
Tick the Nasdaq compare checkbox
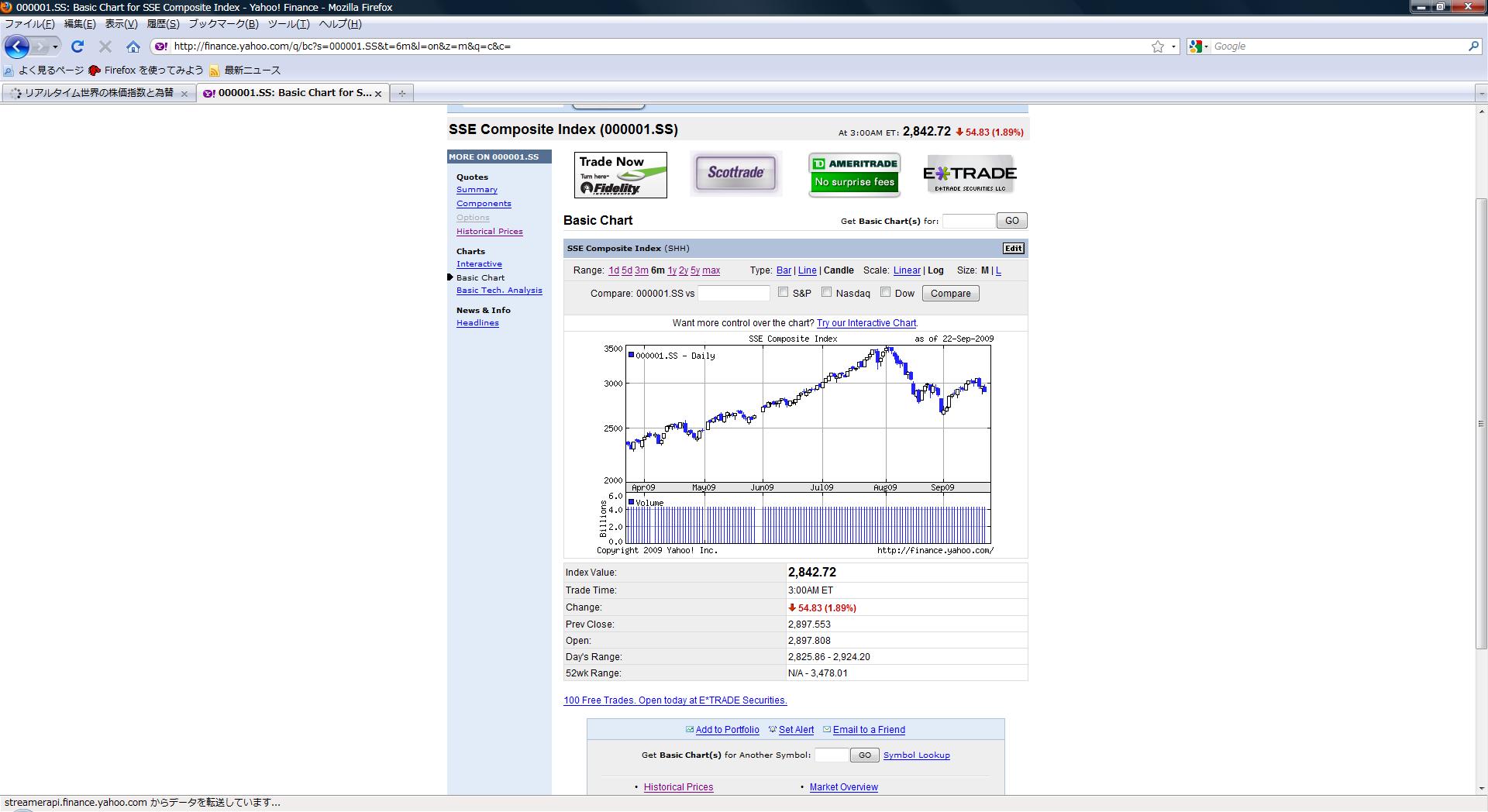point(826,292)
